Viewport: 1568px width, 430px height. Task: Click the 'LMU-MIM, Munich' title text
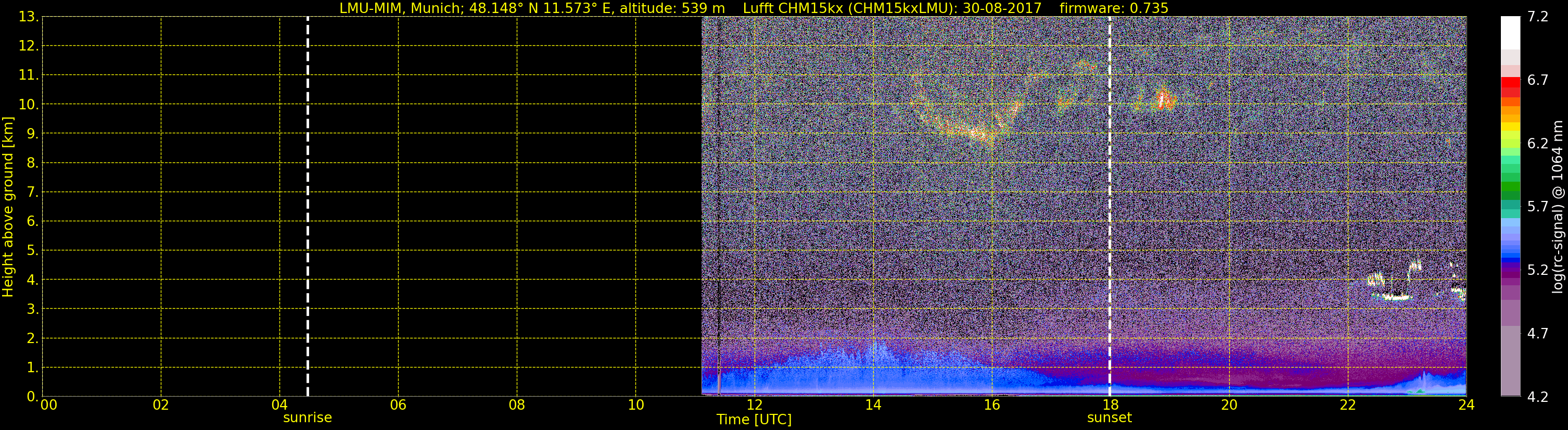pyautogui.click(x=401, y=8)
